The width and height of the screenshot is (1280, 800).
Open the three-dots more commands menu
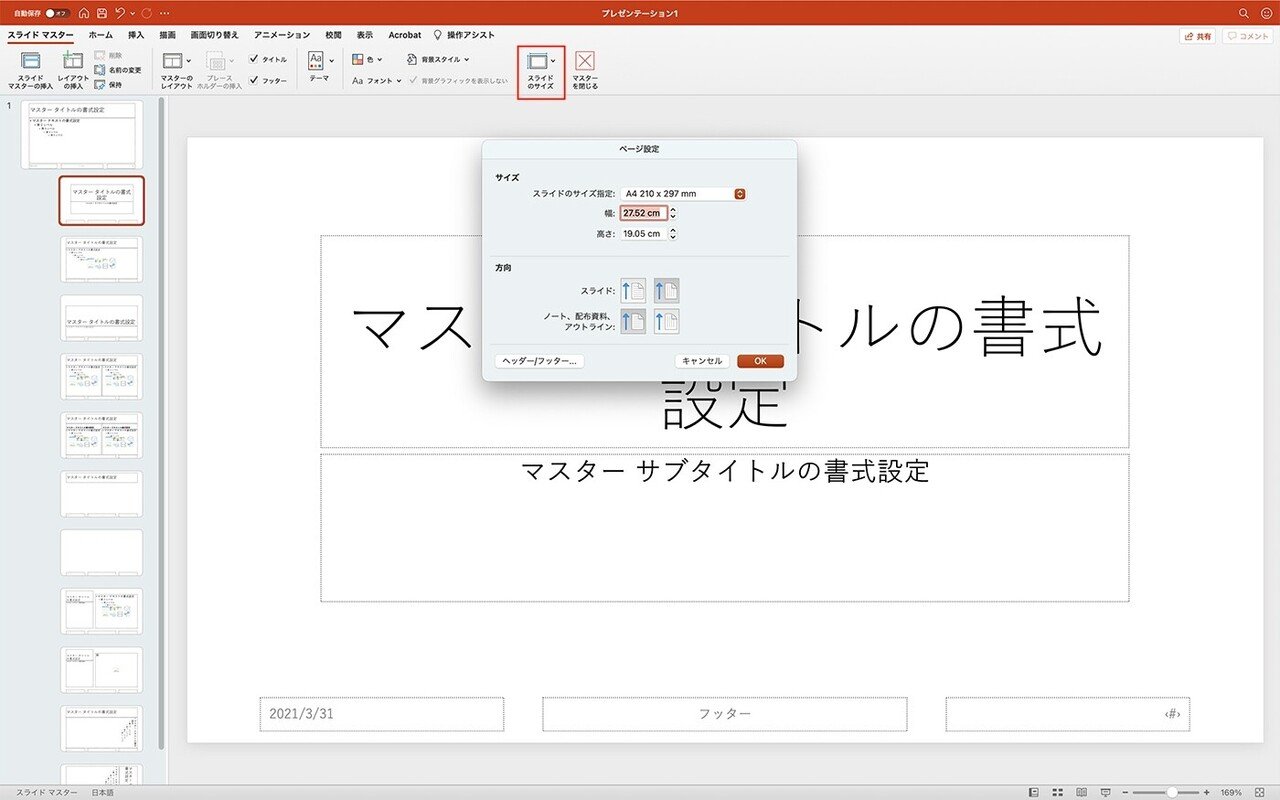164,13
